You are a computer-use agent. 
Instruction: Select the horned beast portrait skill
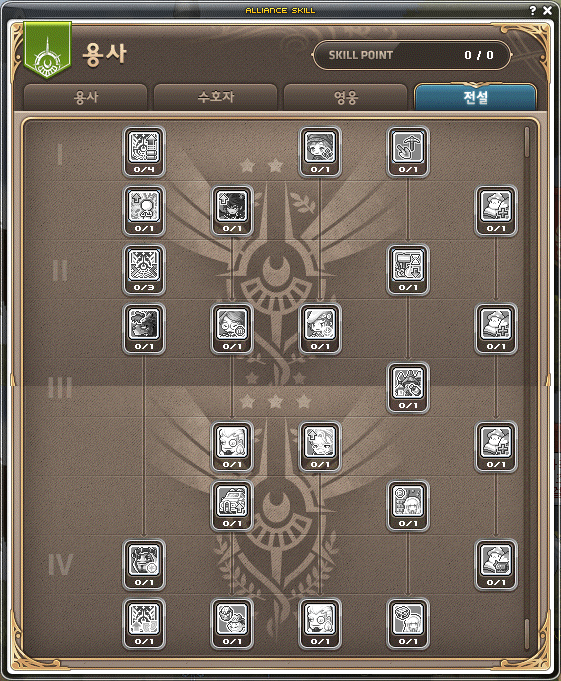click(x=144, y=328)
